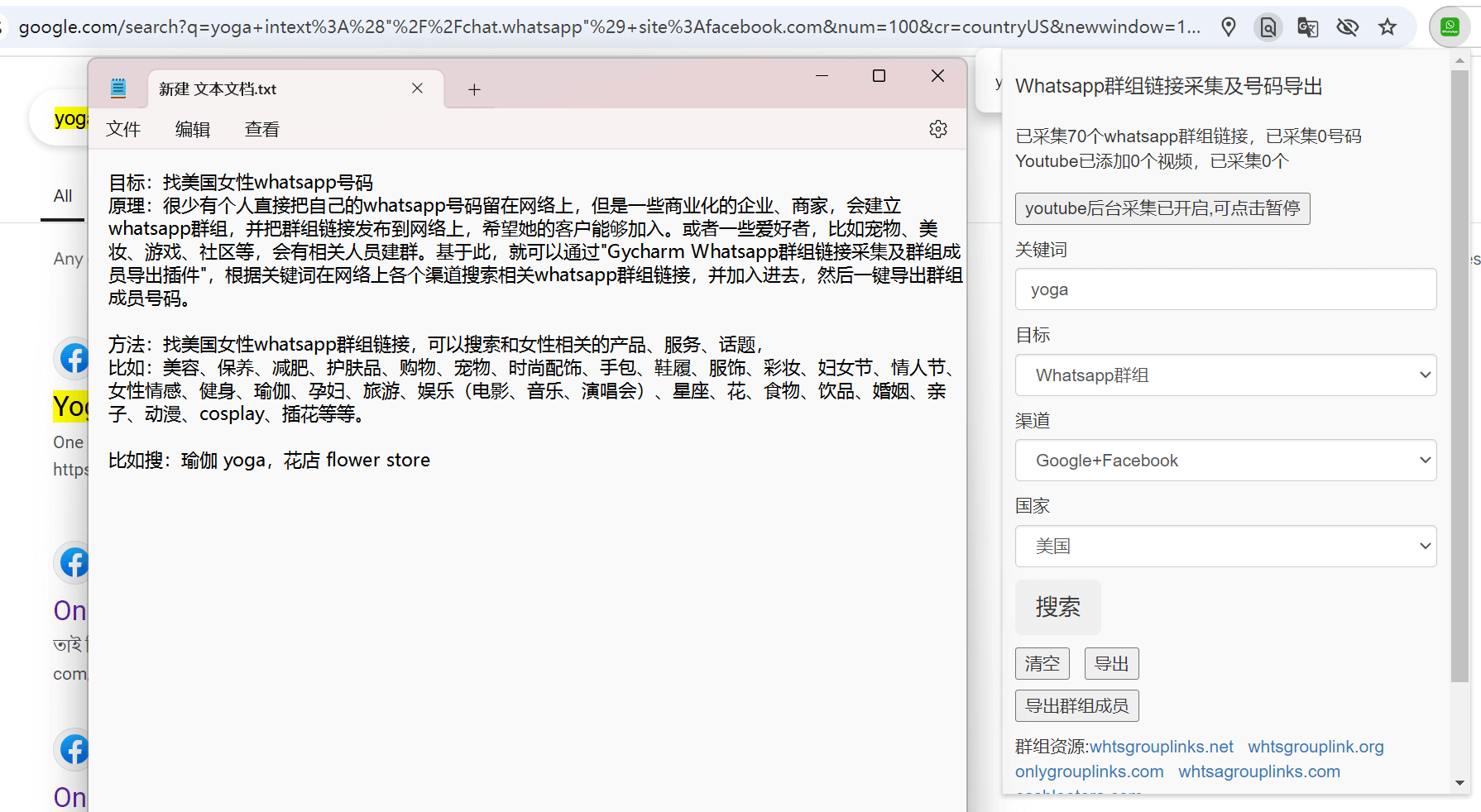Open the 文件 menu in Notepad

pyautogui.click(x=123, y=129)
